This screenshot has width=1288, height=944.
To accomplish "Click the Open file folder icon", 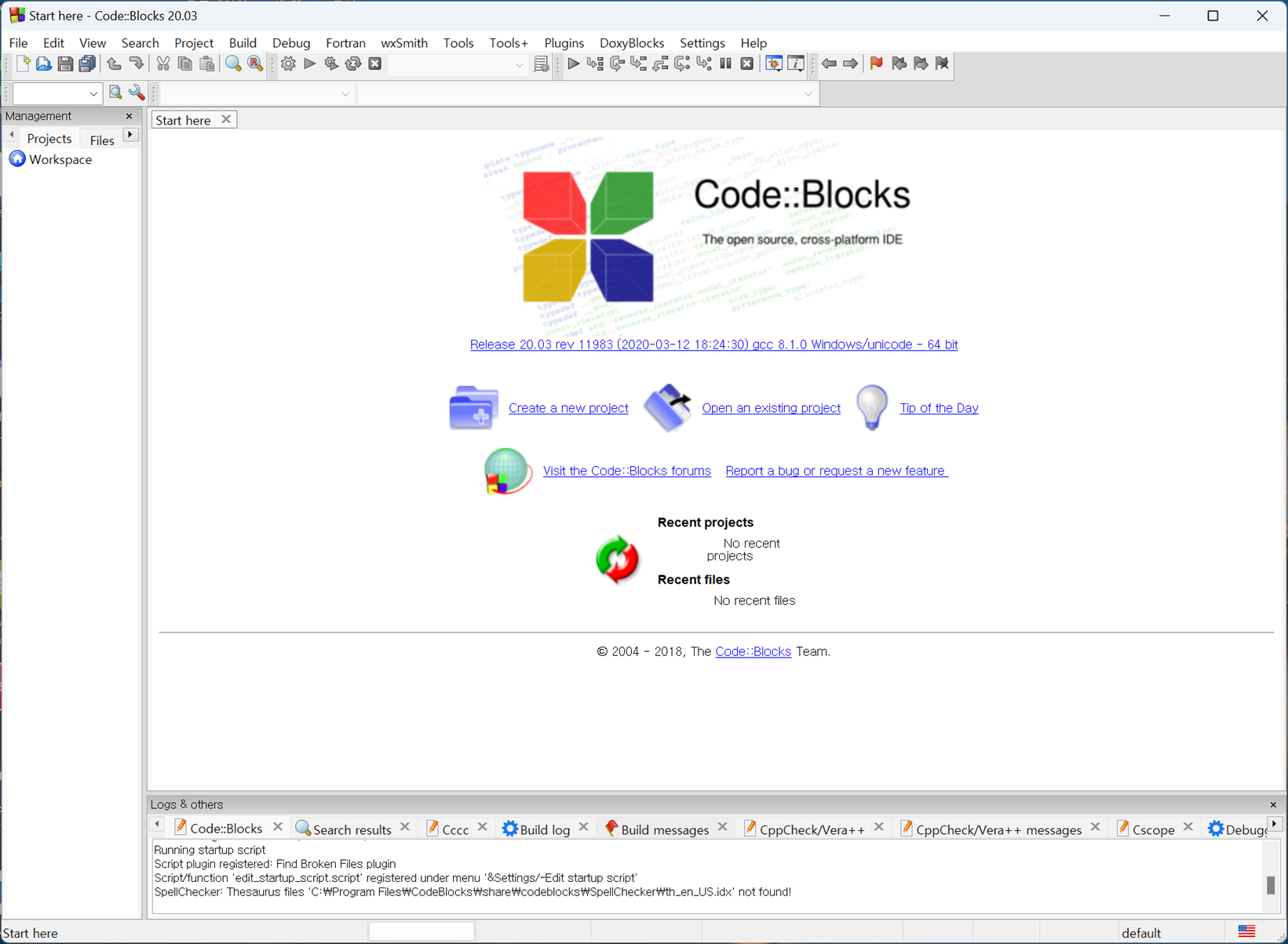I will pyautogui.click(x=44, y=64).
